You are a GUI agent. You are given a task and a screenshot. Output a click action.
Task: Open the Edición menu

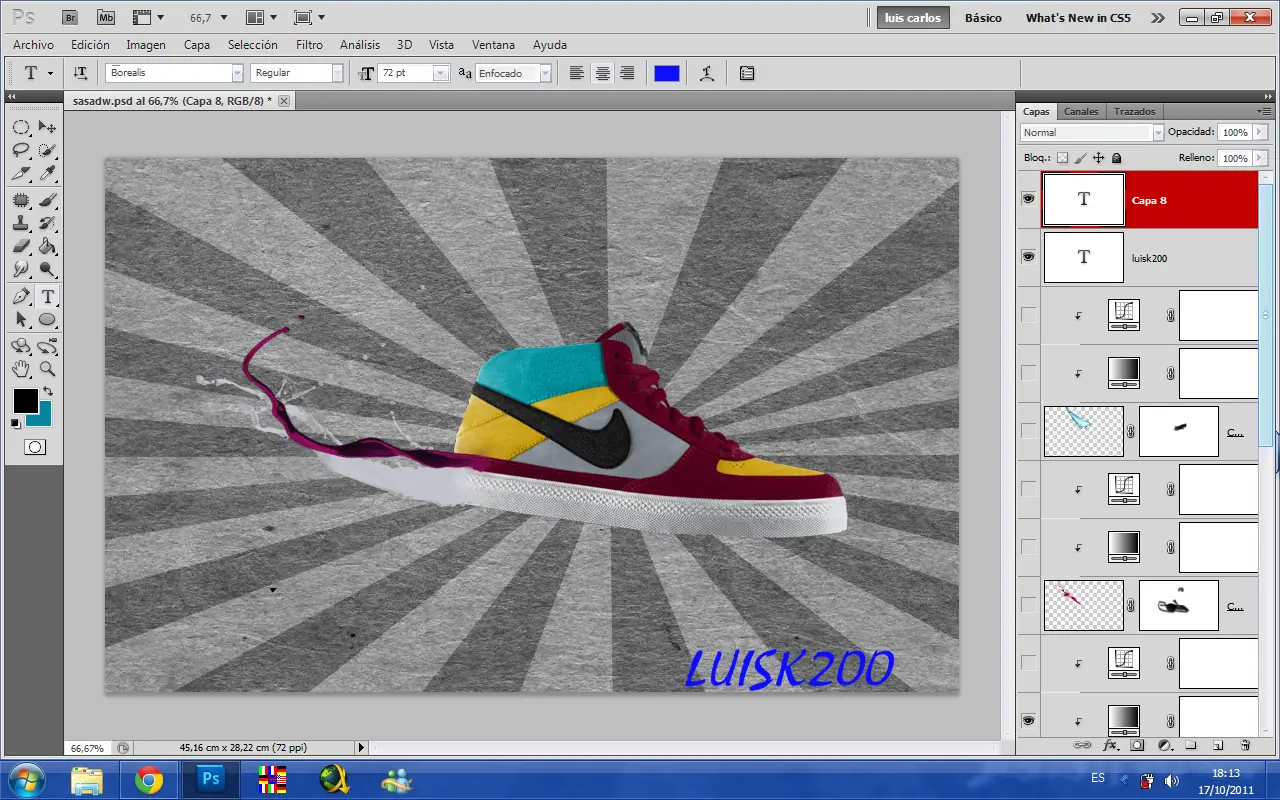click(x=90, y=45)
